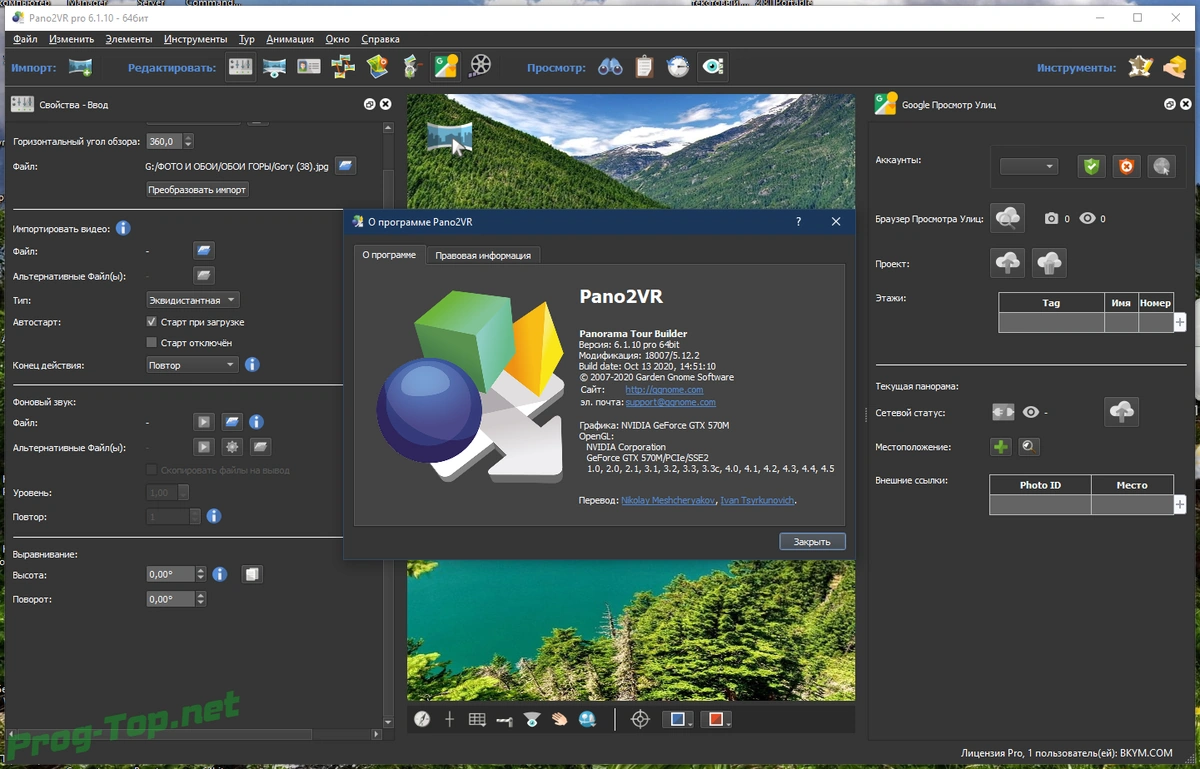Screen dimensions: 1200x769
Task: Select the 'О программе' tab
Action: (389, 255)
